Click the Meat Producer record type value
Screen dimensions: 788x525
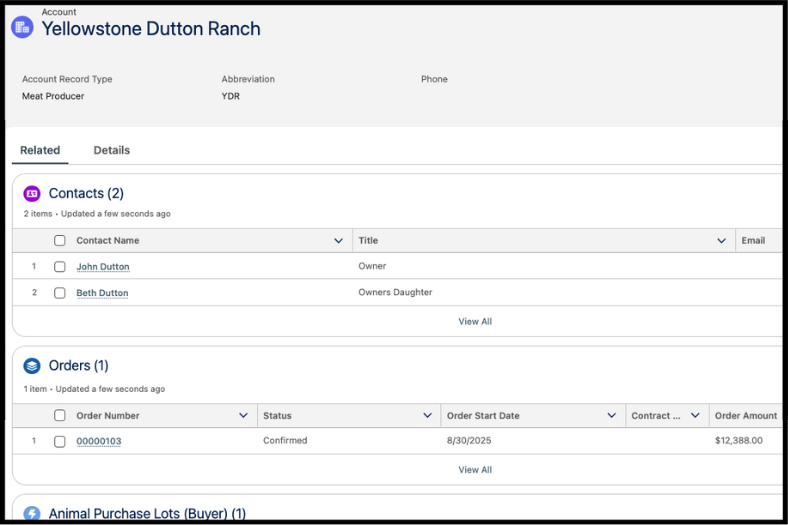coord(53,96)
